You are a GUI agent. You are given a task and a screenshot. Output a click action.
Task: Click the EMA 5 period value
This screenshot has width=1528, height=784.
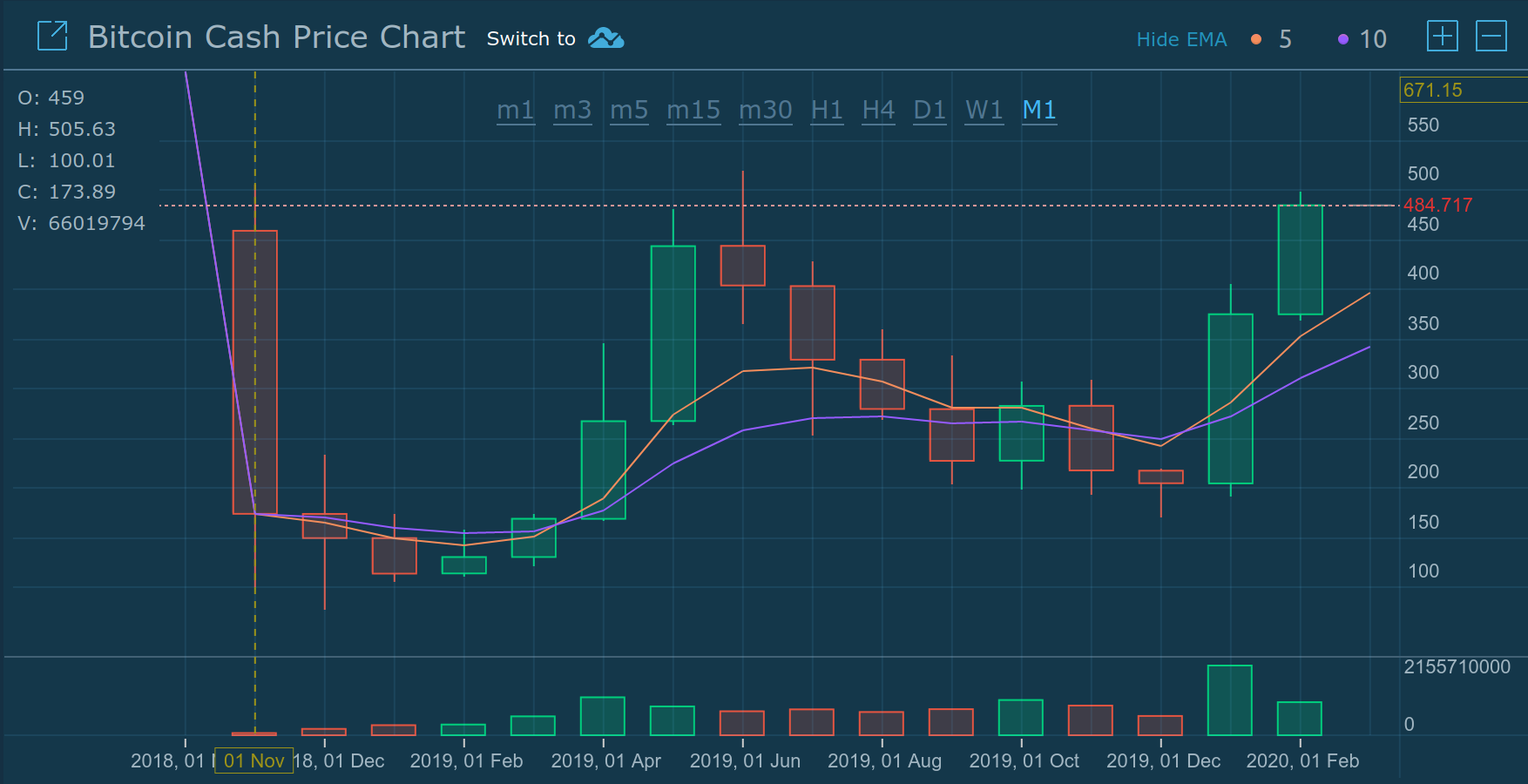[1285, 39]
